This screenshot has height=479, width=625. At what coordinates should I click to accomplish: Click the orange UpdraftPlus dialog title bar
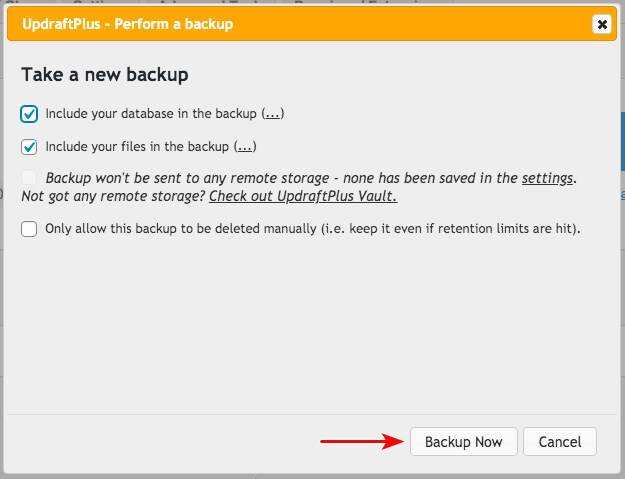[400, 24]
